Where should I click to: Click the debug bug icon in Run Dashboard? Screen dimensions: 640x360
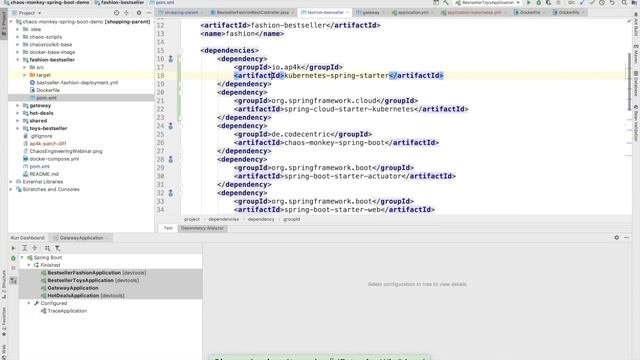(x=13, y=258)
